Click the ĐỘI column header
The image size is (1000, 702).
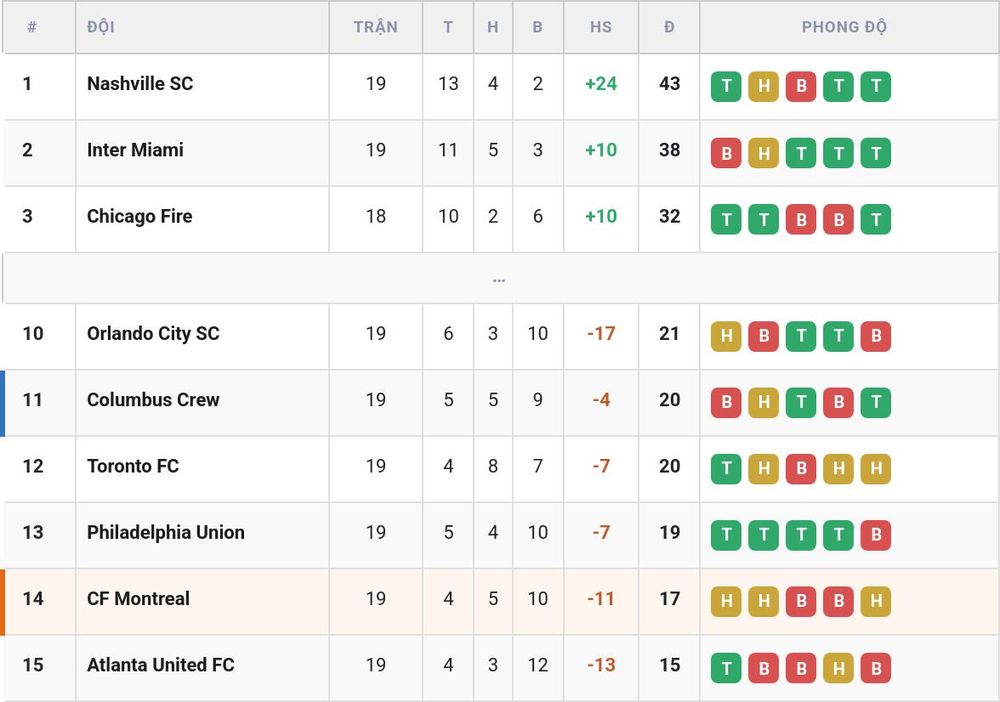(101, 27)
